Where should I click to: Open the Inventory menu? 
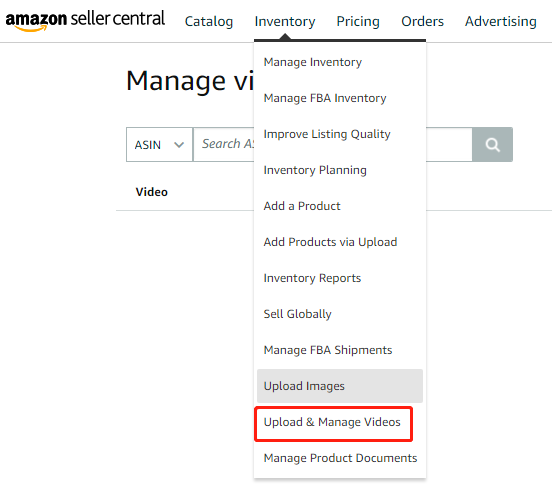(285, 21)
